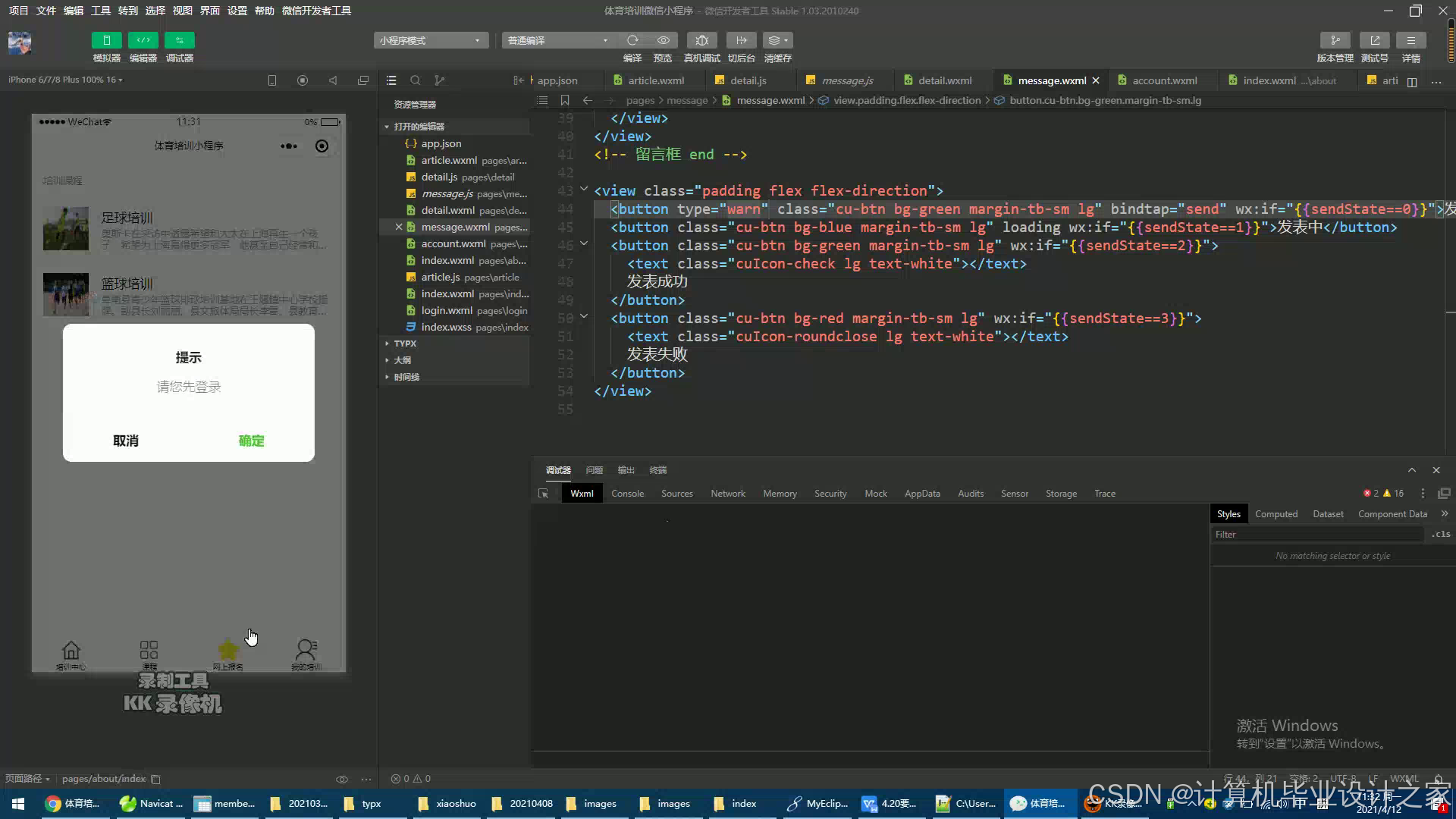Open the normal compile mode dropdown

[x=557, y=40]
